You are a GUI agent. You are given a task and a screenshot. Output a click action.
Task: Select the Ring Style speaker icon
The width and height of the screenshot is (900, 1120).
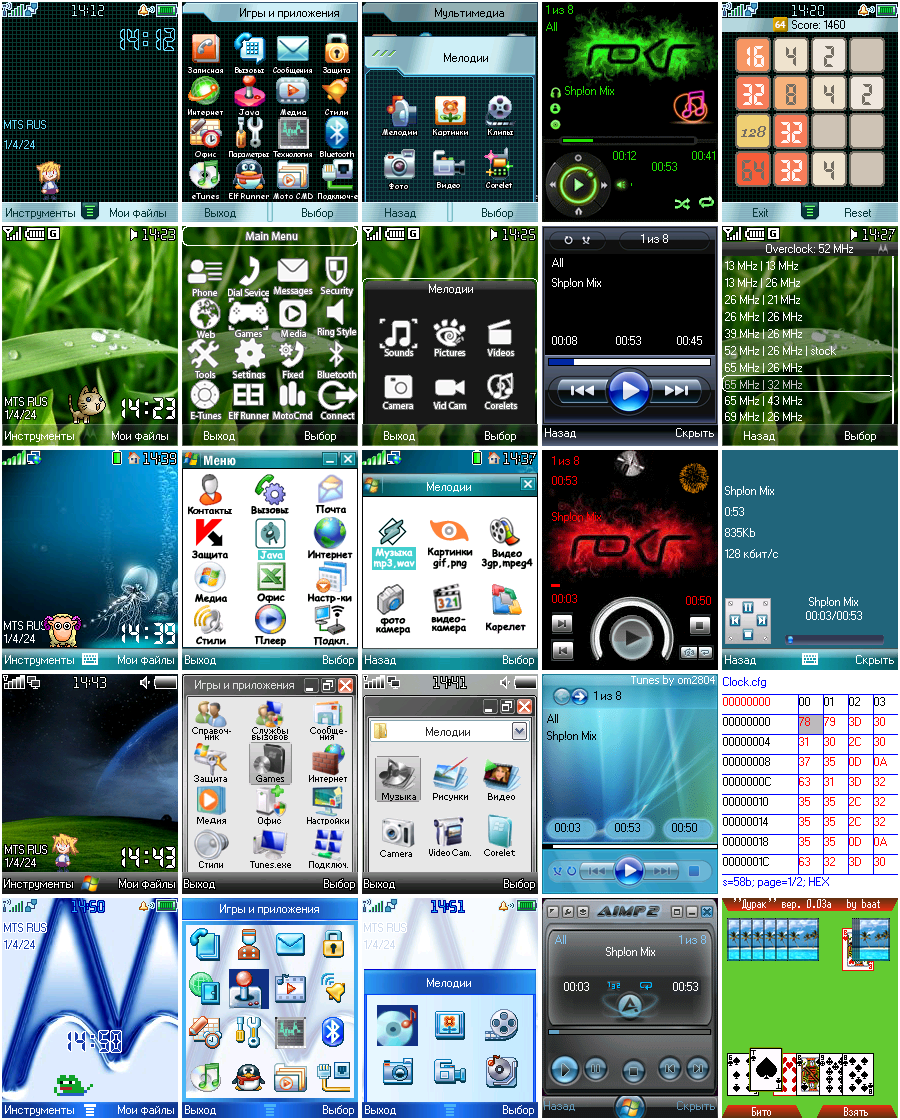[336, 313]
